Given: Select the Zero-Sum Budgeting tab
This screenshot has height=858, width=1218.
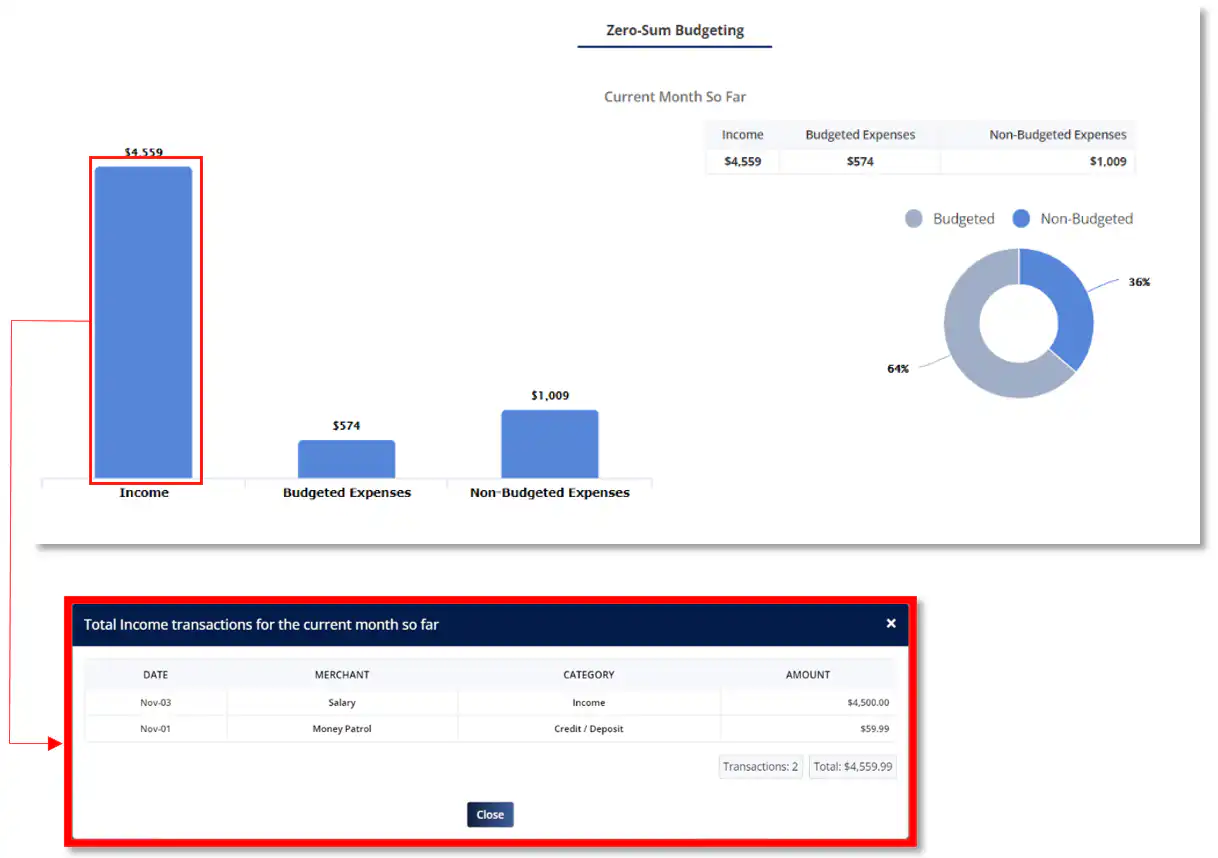Looking at the screenshot, I should click(x=675, y=30).
